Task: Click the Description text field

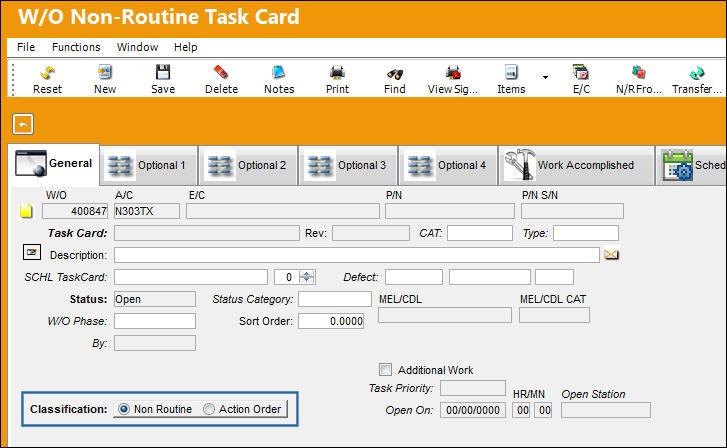Action: pos(357,255)
